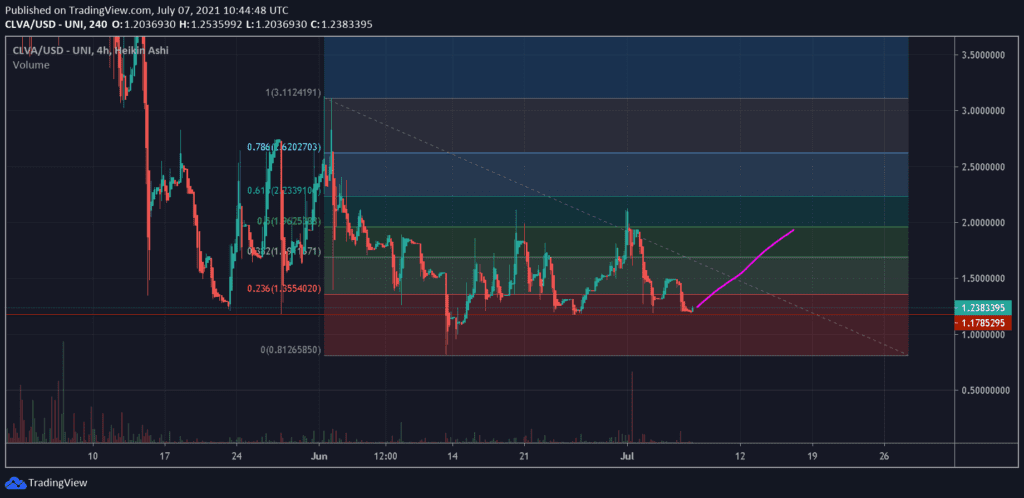The height and width of the screenshot is (498, 1024).
Task: Open the TradingView brand text link
Action: coord(55,481)
